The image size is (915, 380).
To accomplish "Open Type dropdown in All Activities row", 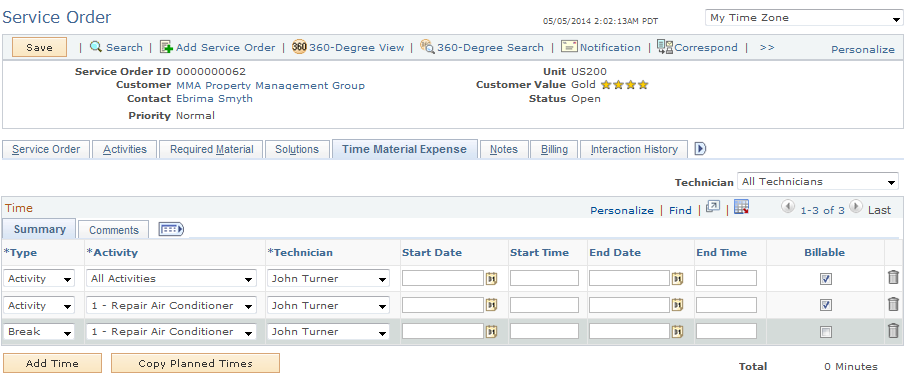I will pos(39,278).
